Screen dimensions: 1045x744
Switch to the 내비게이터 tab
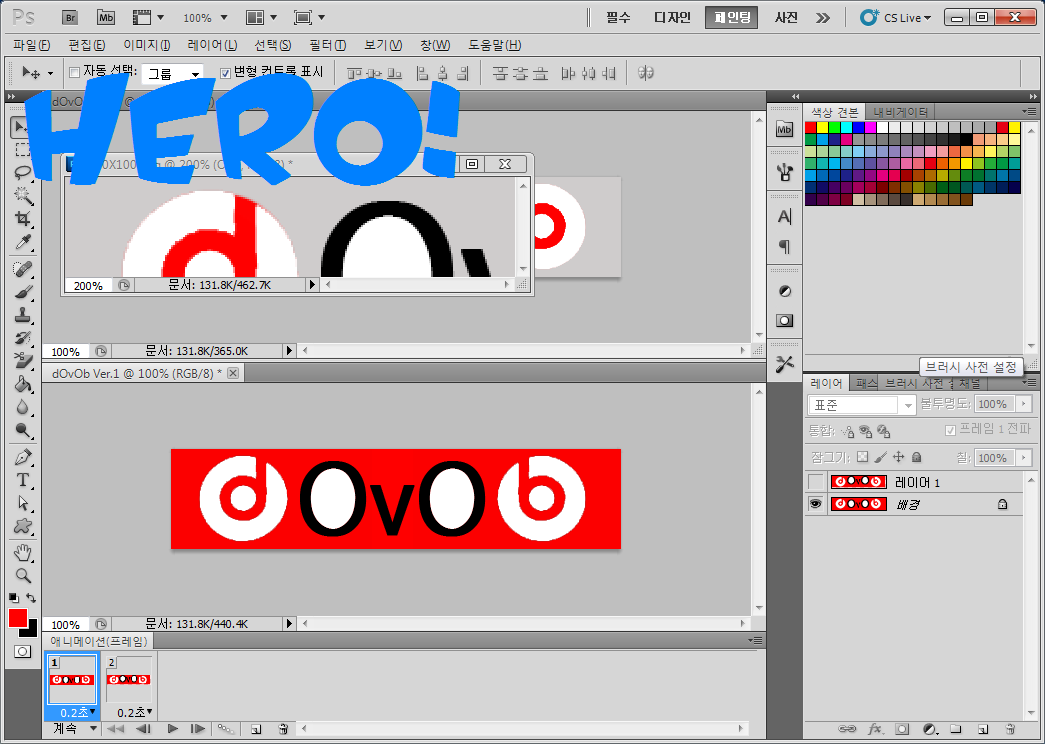900,112
